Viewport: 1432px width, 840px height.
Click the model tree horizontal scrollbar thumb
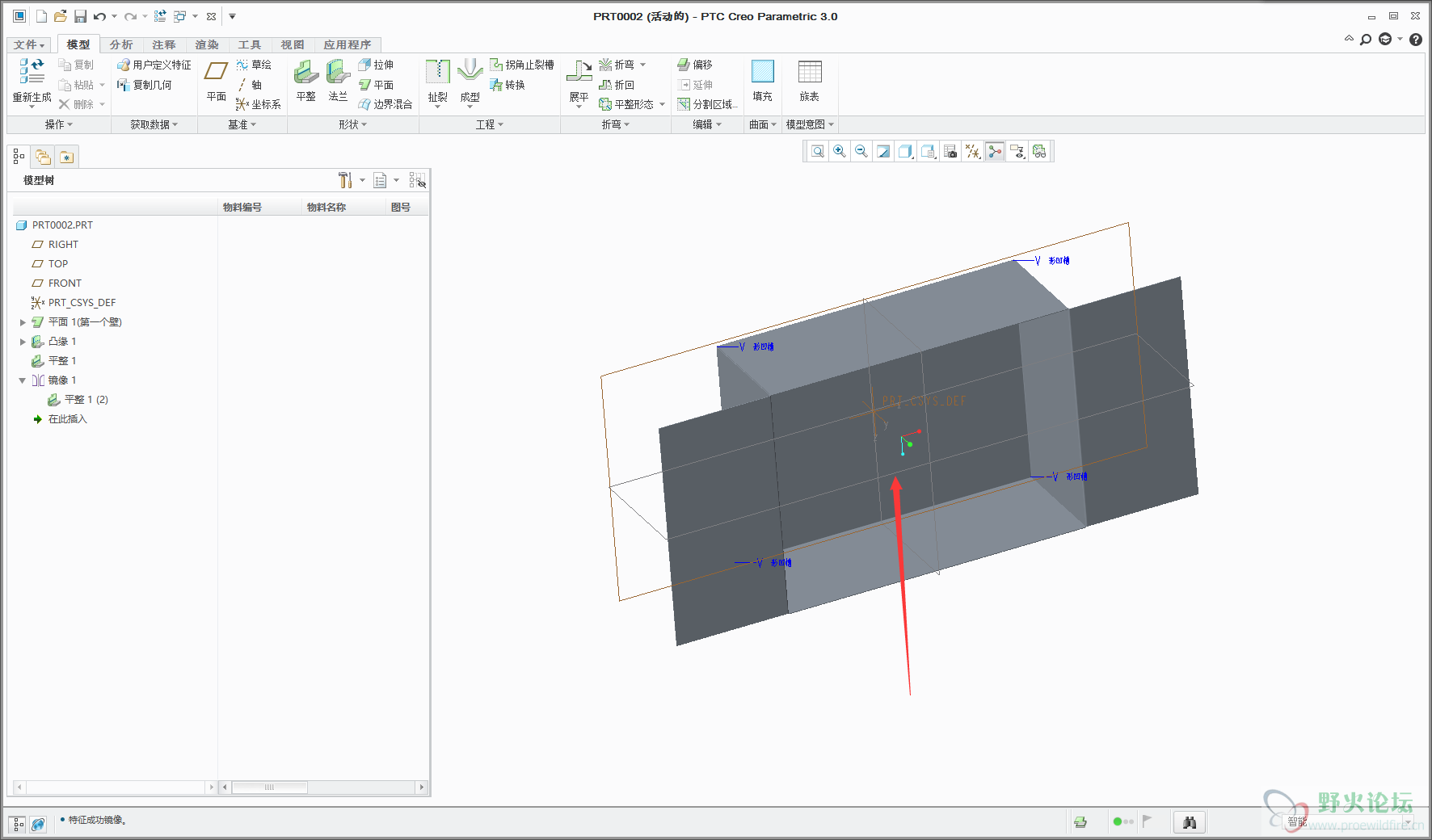click(x=270, y=787)
